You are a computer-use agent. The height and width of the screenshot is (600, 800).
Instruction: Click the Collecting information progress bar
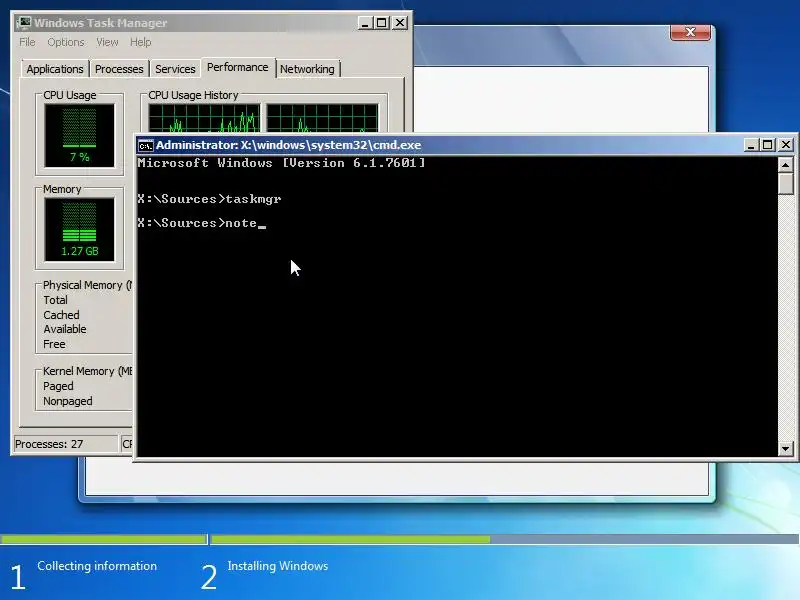pyautogui.click(x=104, y=539)
